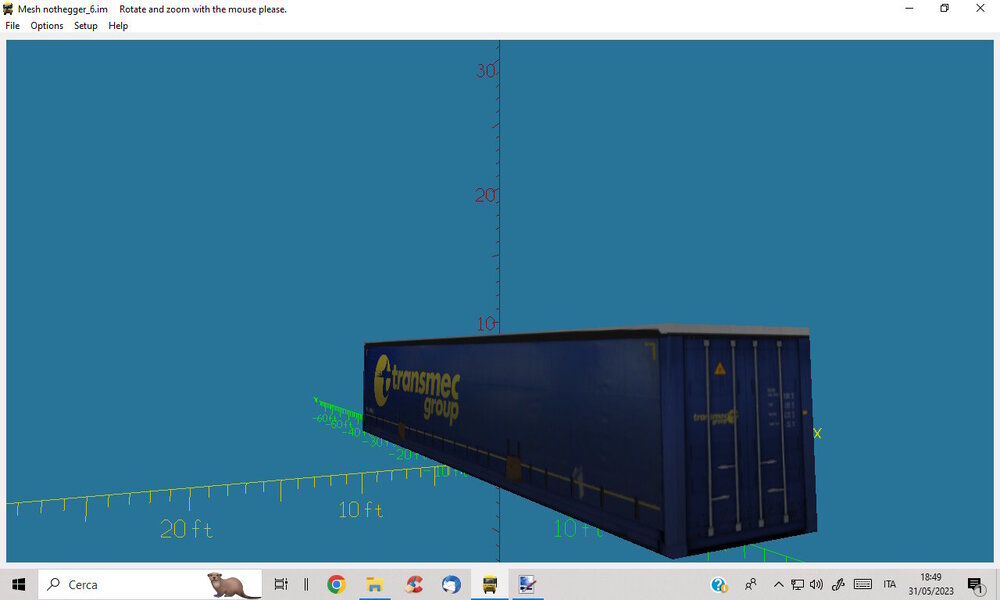Switch the ITA input language
This screenshot has width=1000, height=600.
tap(890, 584)
